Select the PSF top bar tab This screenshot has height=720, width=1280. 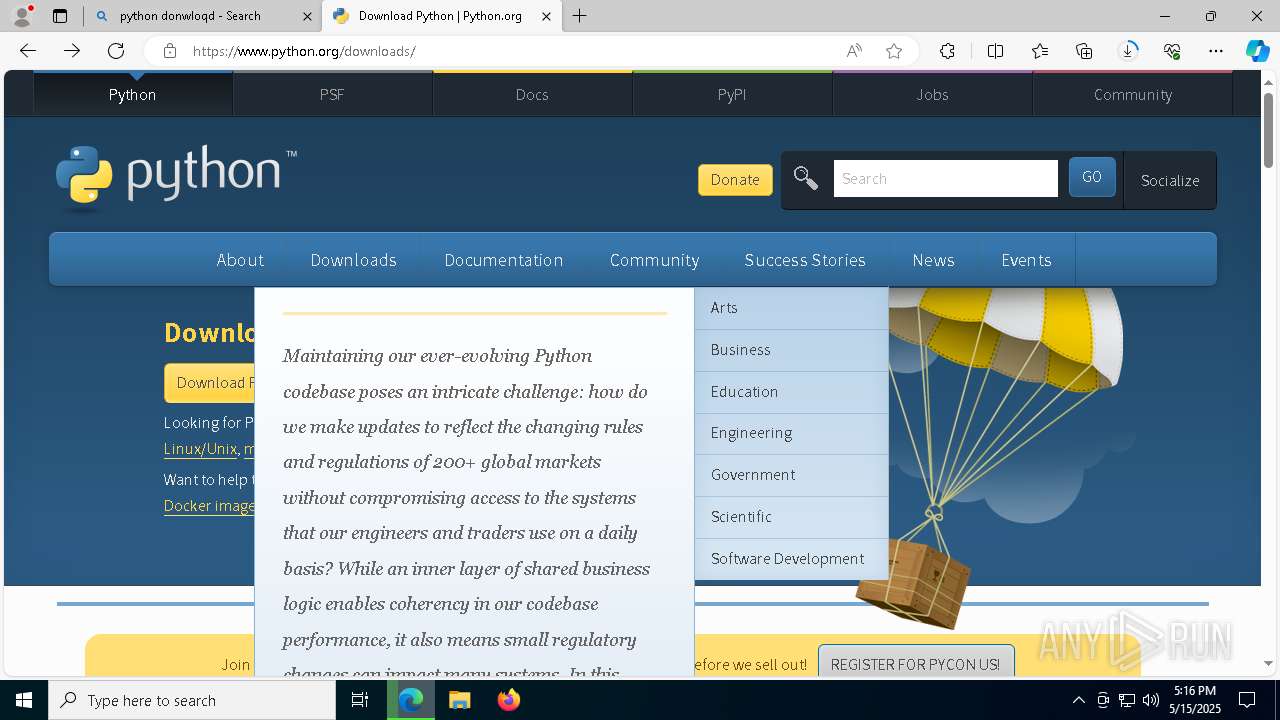(x=332, y=94)
